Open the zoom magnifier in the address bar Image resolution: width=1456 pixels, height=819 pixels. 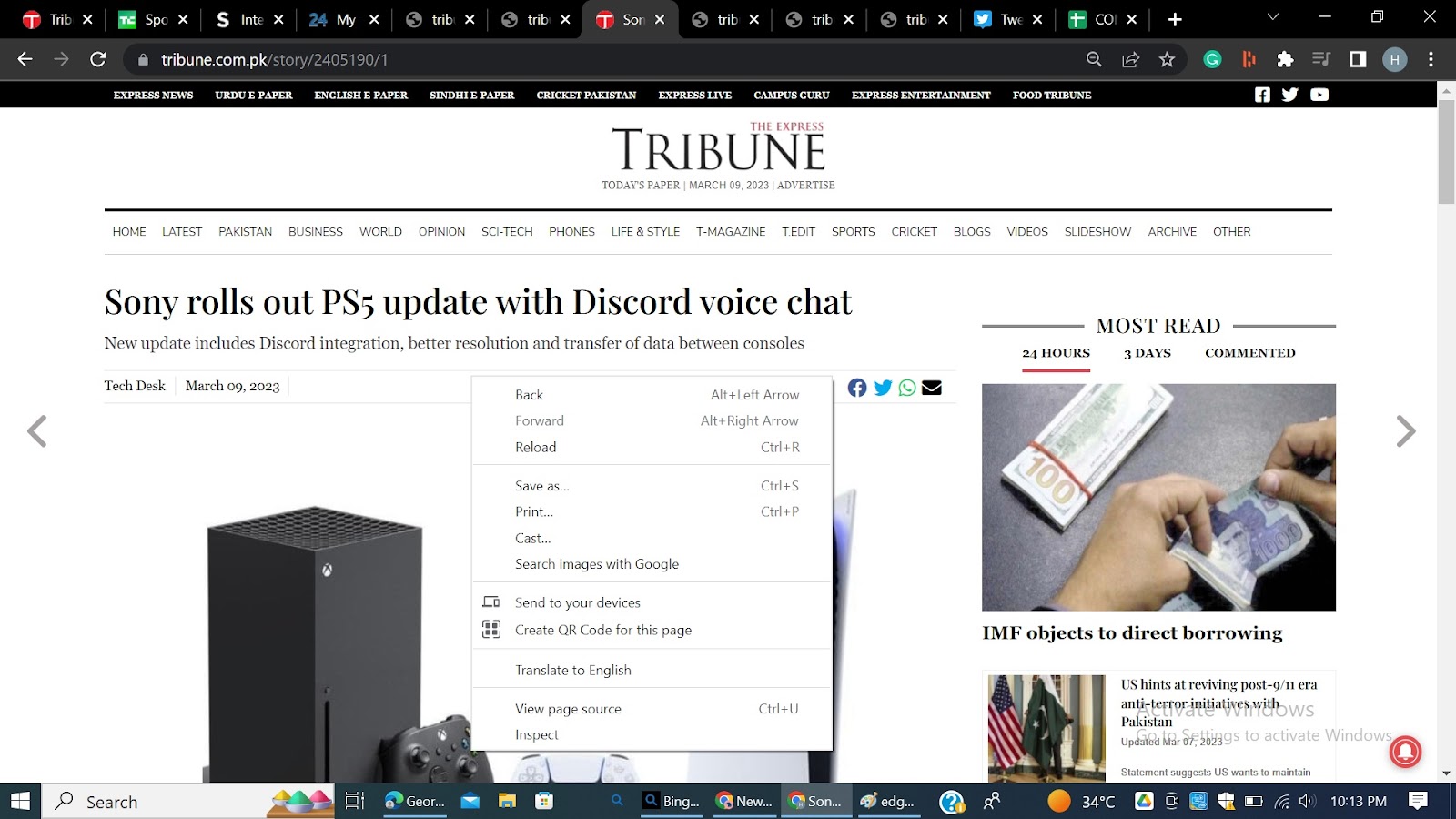1094,59
